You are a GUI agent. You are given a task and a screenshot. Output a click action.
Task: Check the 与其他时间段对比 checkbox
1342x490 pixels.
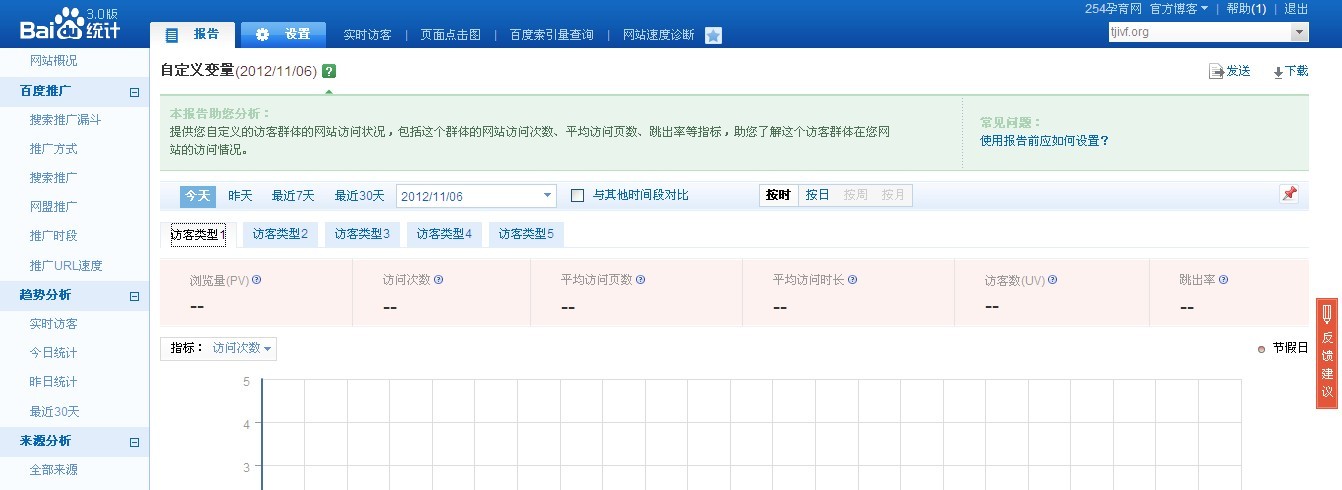[x=577, y=195]
